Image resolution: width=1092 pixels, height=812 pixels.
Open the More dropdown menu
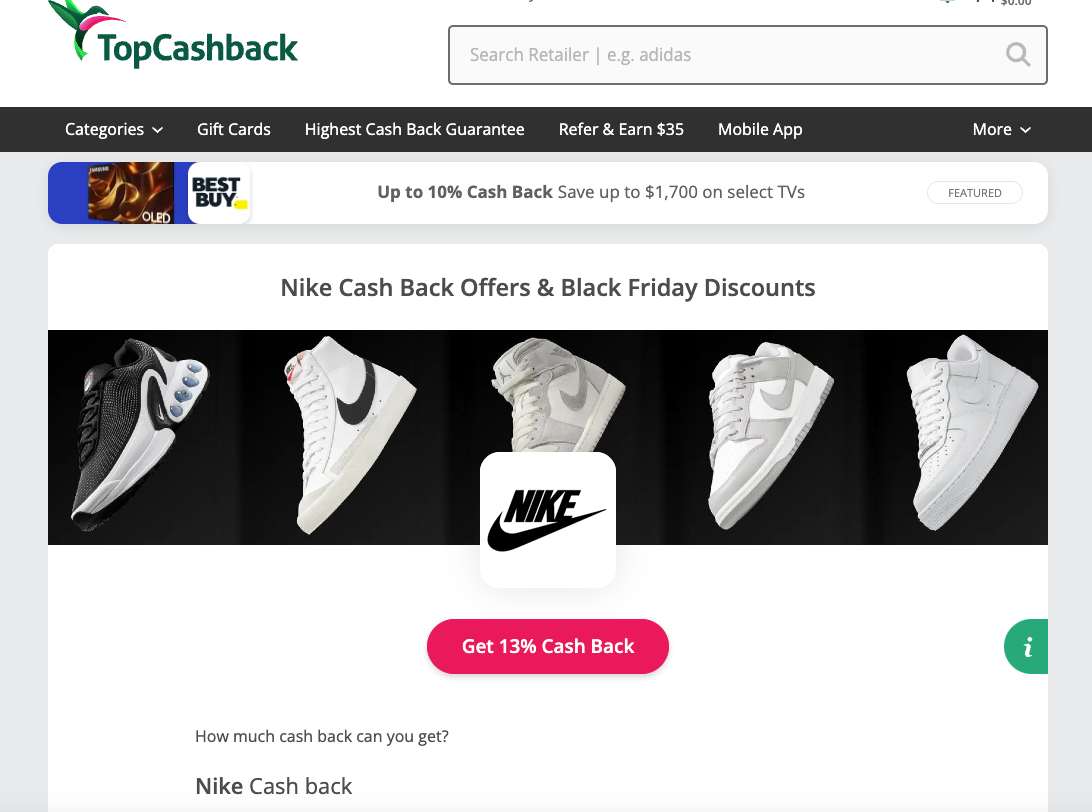pos(1000,129)
